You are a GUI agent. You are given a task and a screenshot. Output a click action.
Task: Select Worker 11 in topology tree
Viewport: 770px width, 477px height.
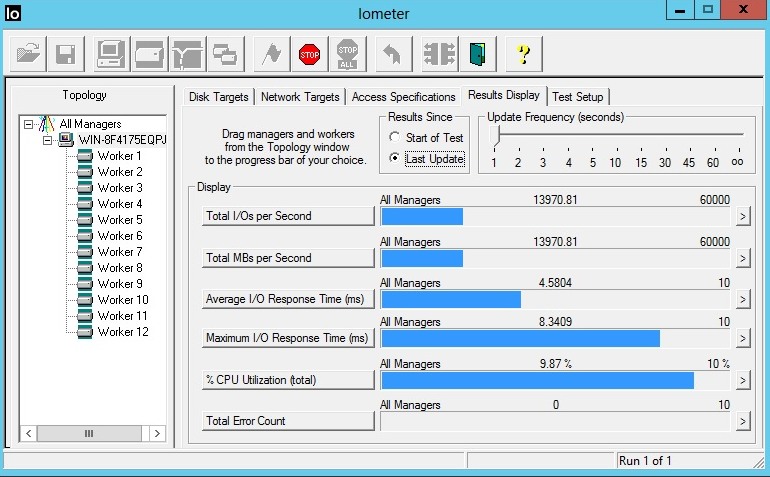(123, 316)
